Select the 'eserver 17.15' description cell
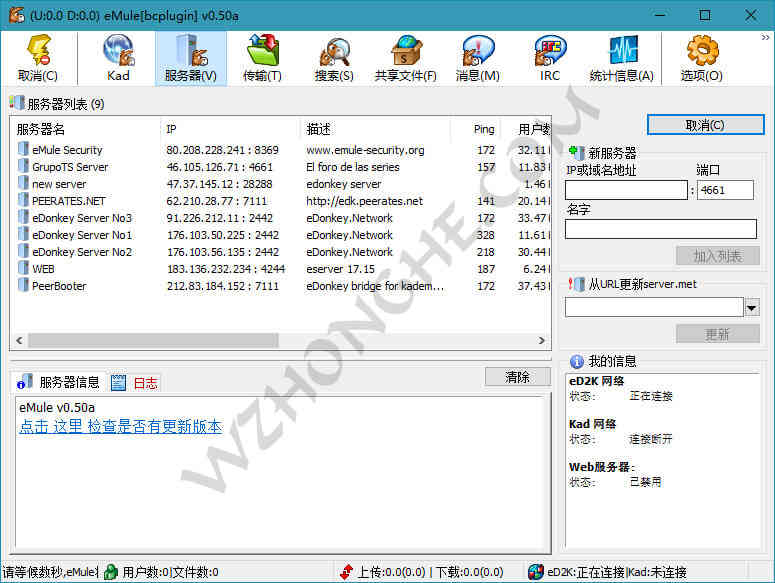 [340, 269]
